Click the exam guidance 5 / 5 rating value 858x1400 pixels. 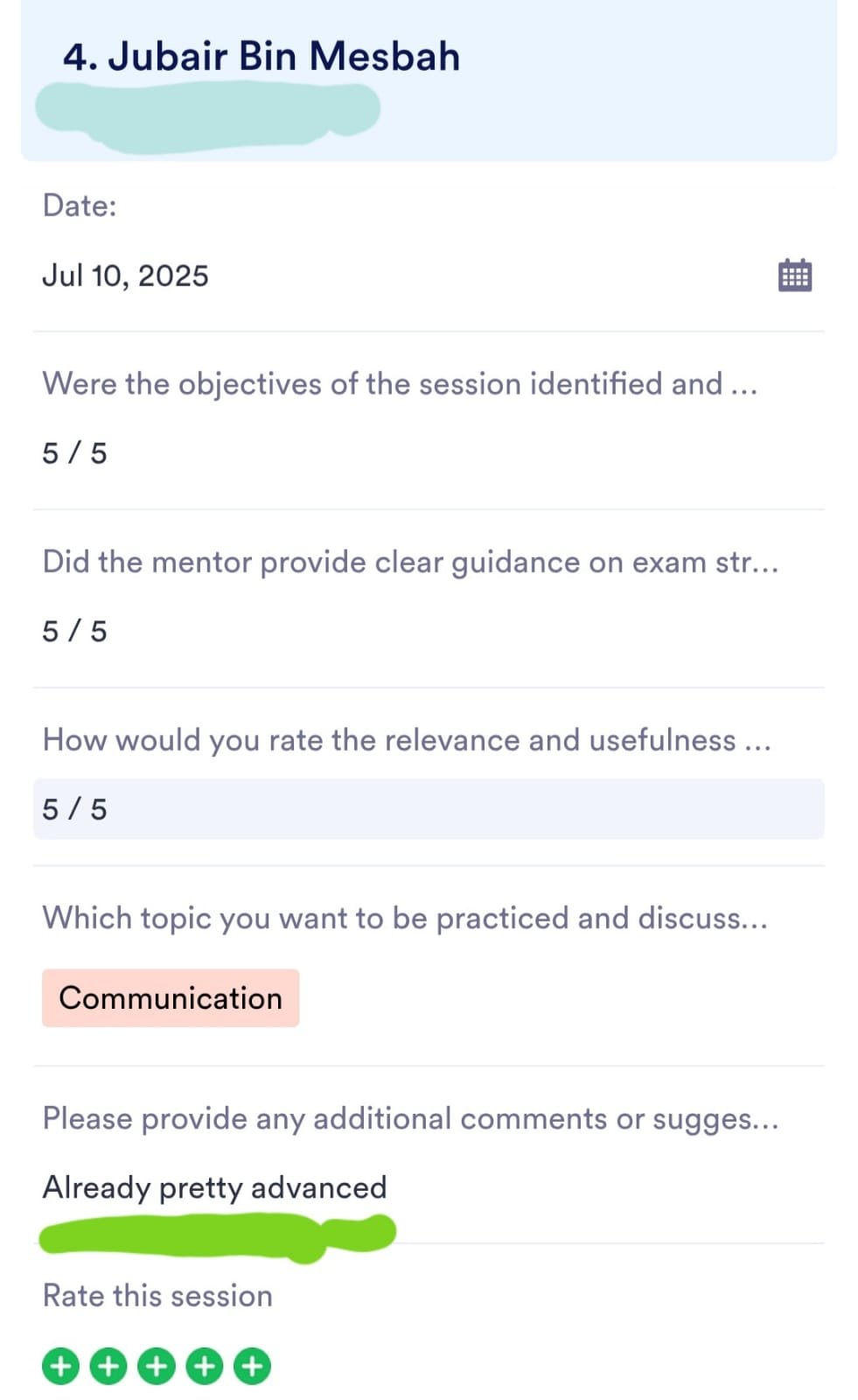click(75, 631)
